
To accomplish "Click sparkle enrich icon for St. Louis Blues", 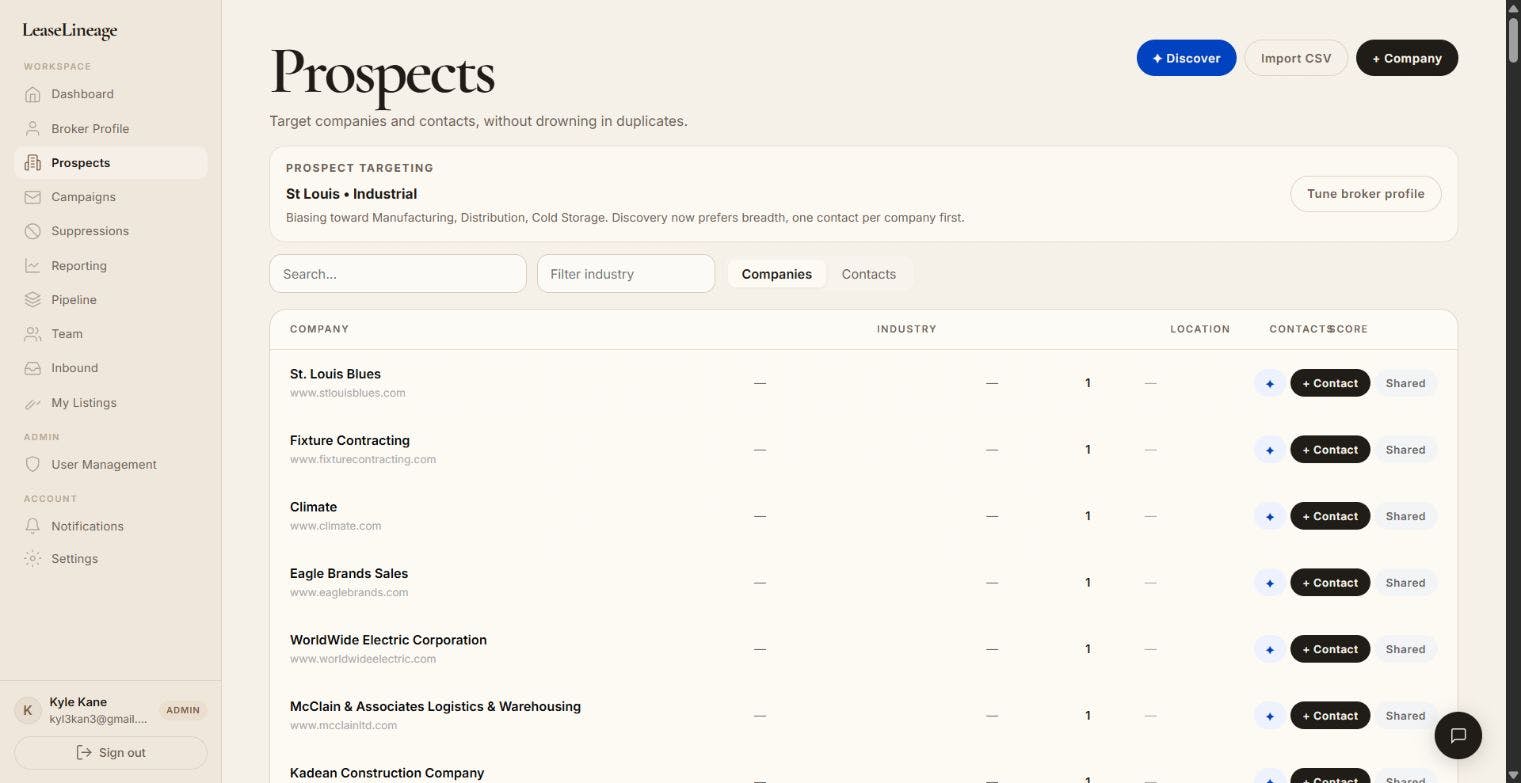I will (1270, 383).
